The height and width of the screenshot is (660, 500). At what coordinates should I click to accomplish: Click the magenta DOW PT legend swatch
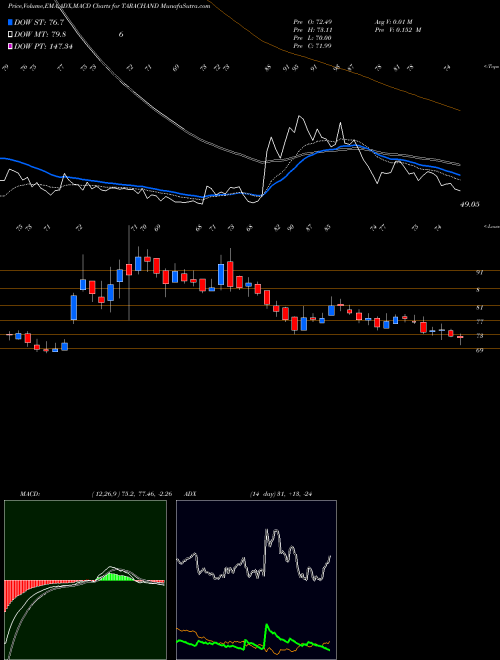click(10, 46)
